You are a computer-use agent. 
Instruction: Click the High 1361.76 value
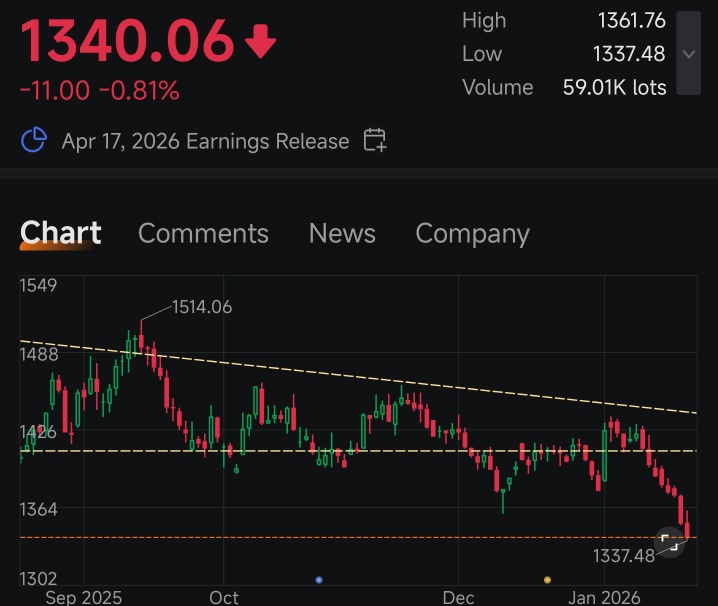[631, 21]
